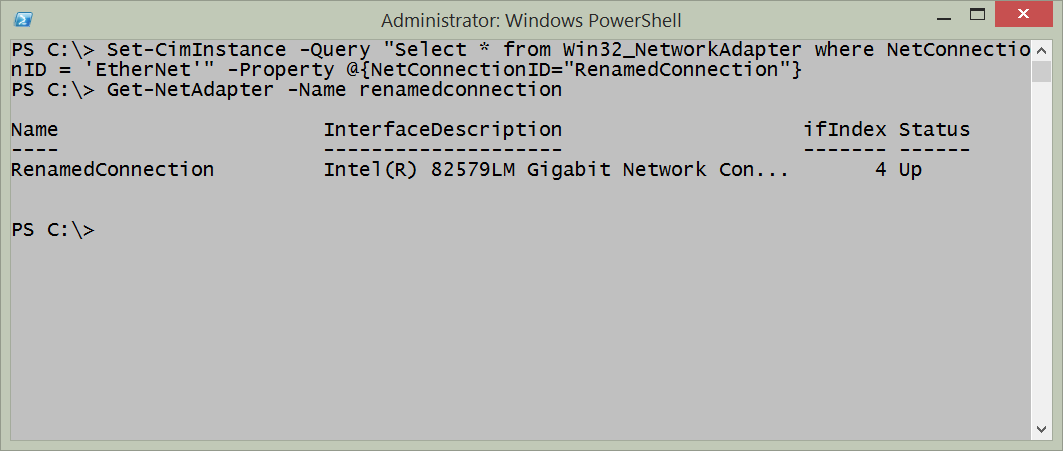Click the 'Administrator: Windows PowerShell' title text

[x=531, y=19]
